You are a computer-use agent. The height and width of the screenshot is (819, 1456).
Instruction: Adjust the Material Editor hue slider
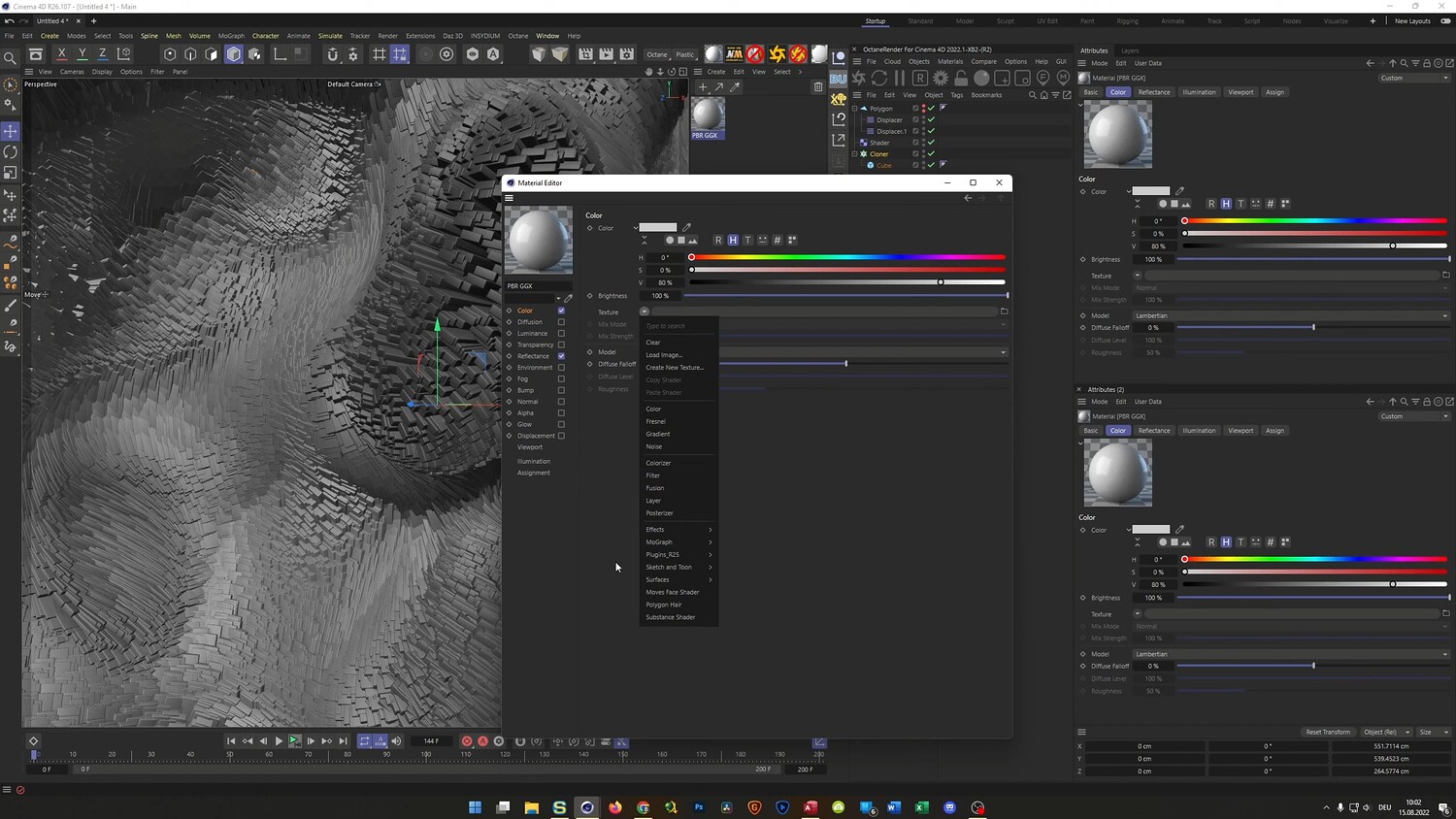click(847, 257)
